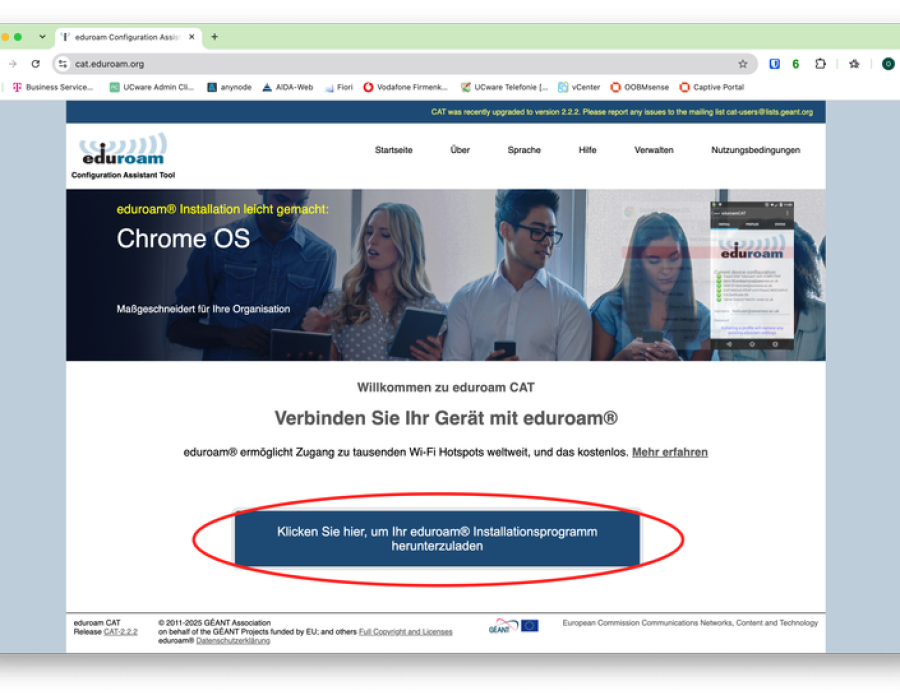
Task: Open the AIDA-Web bookmark
Action: click(288, 87)
